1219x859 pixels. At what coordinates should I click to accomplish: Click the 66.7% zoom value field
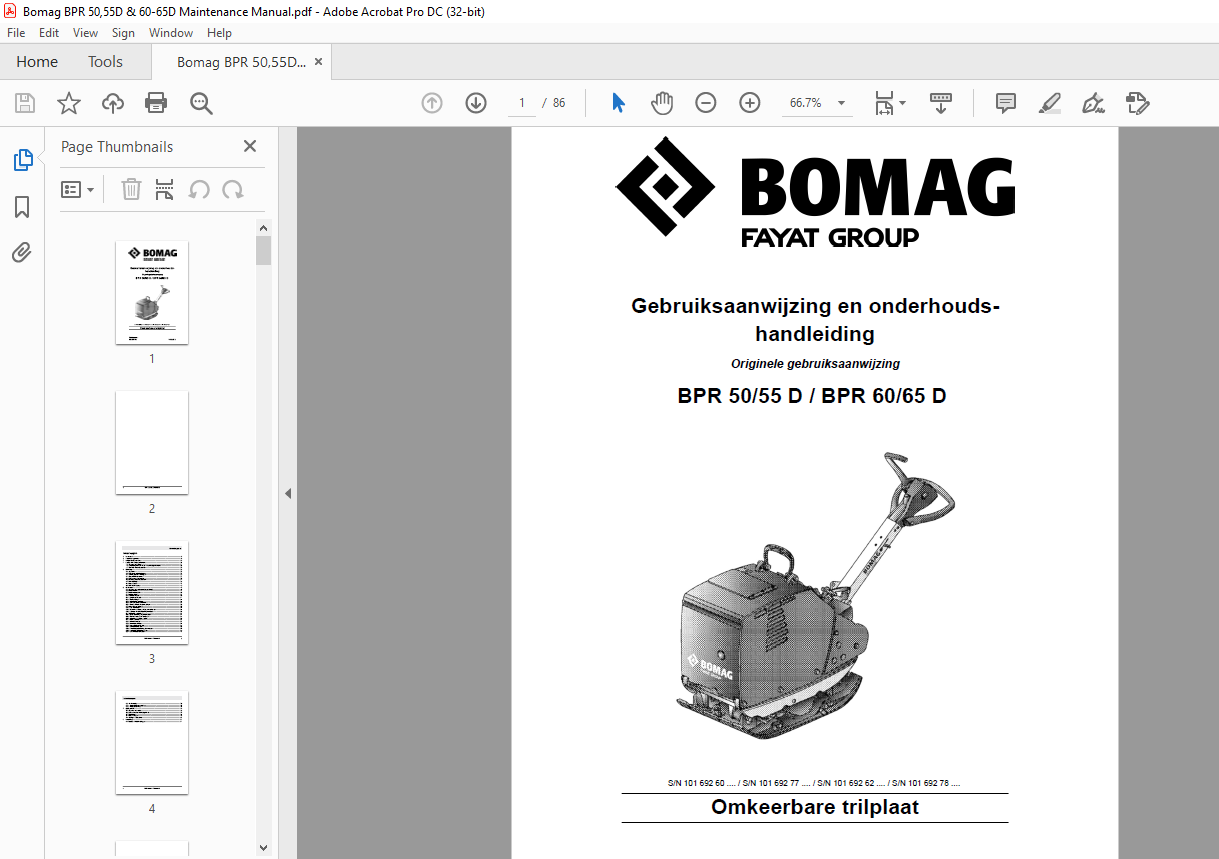pyautogui.click(x=806, y=103)
